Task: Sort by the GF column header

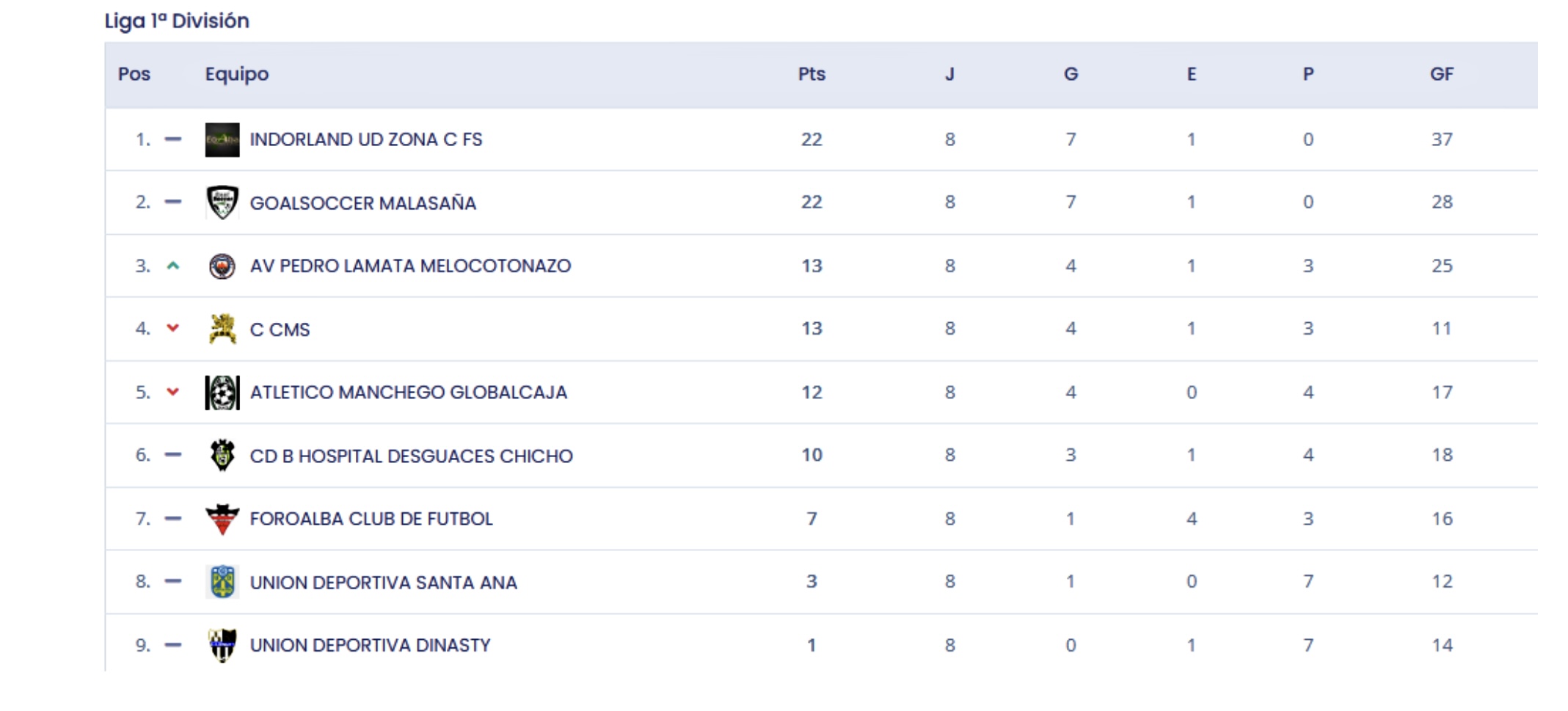Action: (x=1441, y=74)
